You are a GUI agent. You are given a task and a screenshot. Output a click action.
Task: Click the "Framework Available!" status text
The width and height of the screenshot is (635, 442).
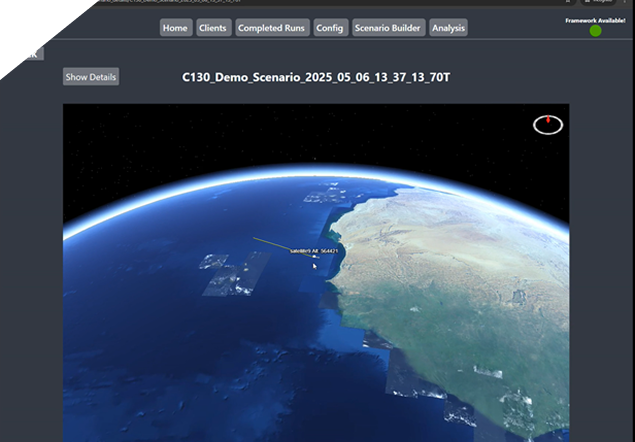pyautogui.click(x=595, y=20)
